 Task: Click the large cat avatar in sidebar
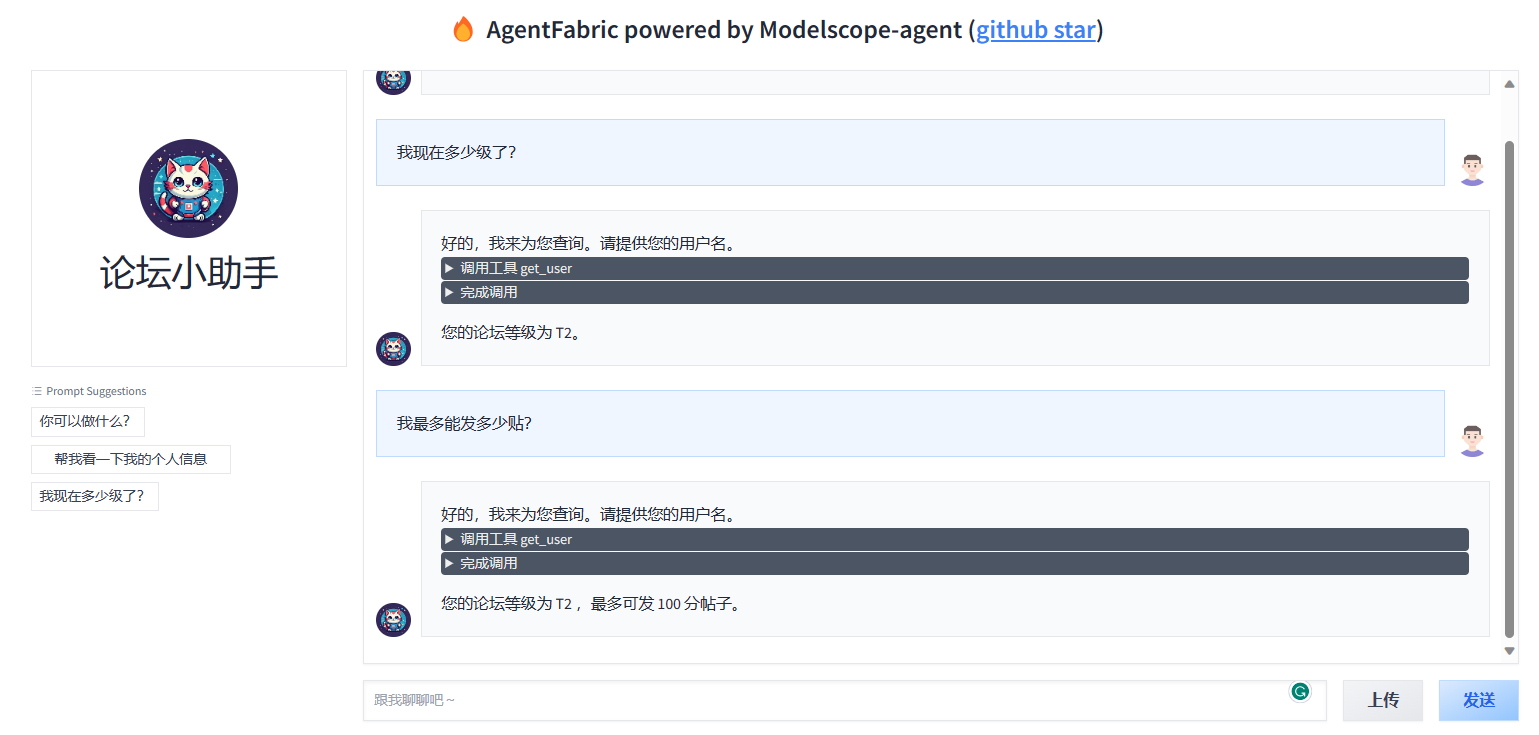(188, 188)
